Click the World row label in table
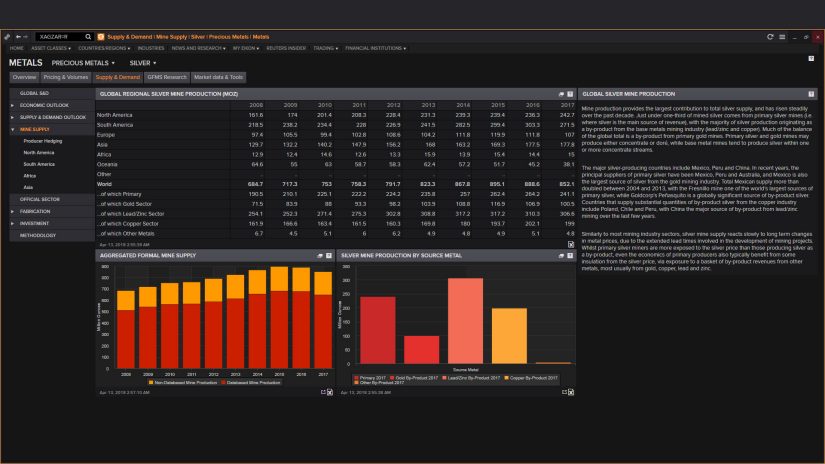This screenshot has width=825, height=464. click(104, 184)
